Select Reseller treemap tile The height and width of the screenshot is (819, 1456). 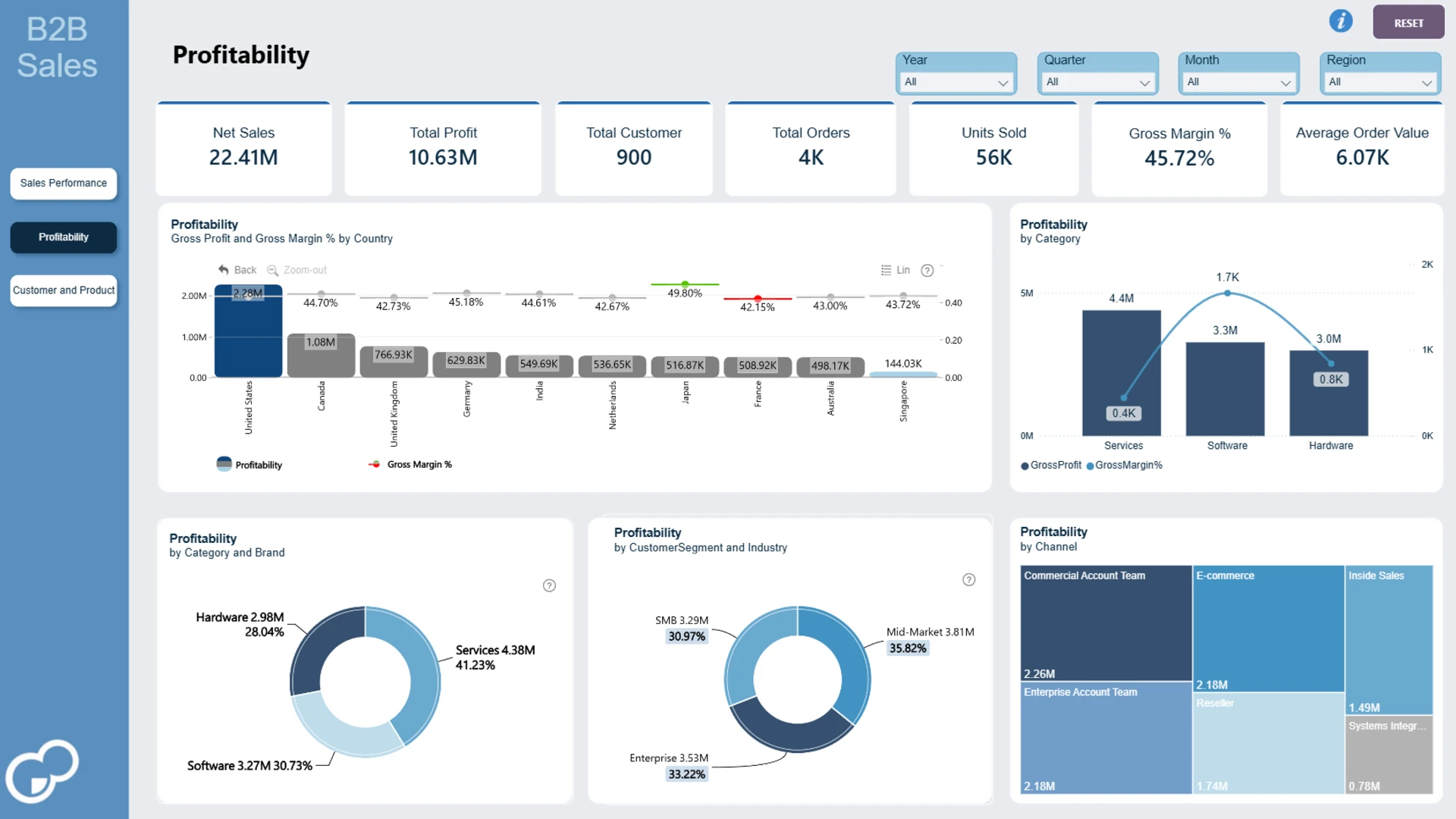(x=1269, y=744)
